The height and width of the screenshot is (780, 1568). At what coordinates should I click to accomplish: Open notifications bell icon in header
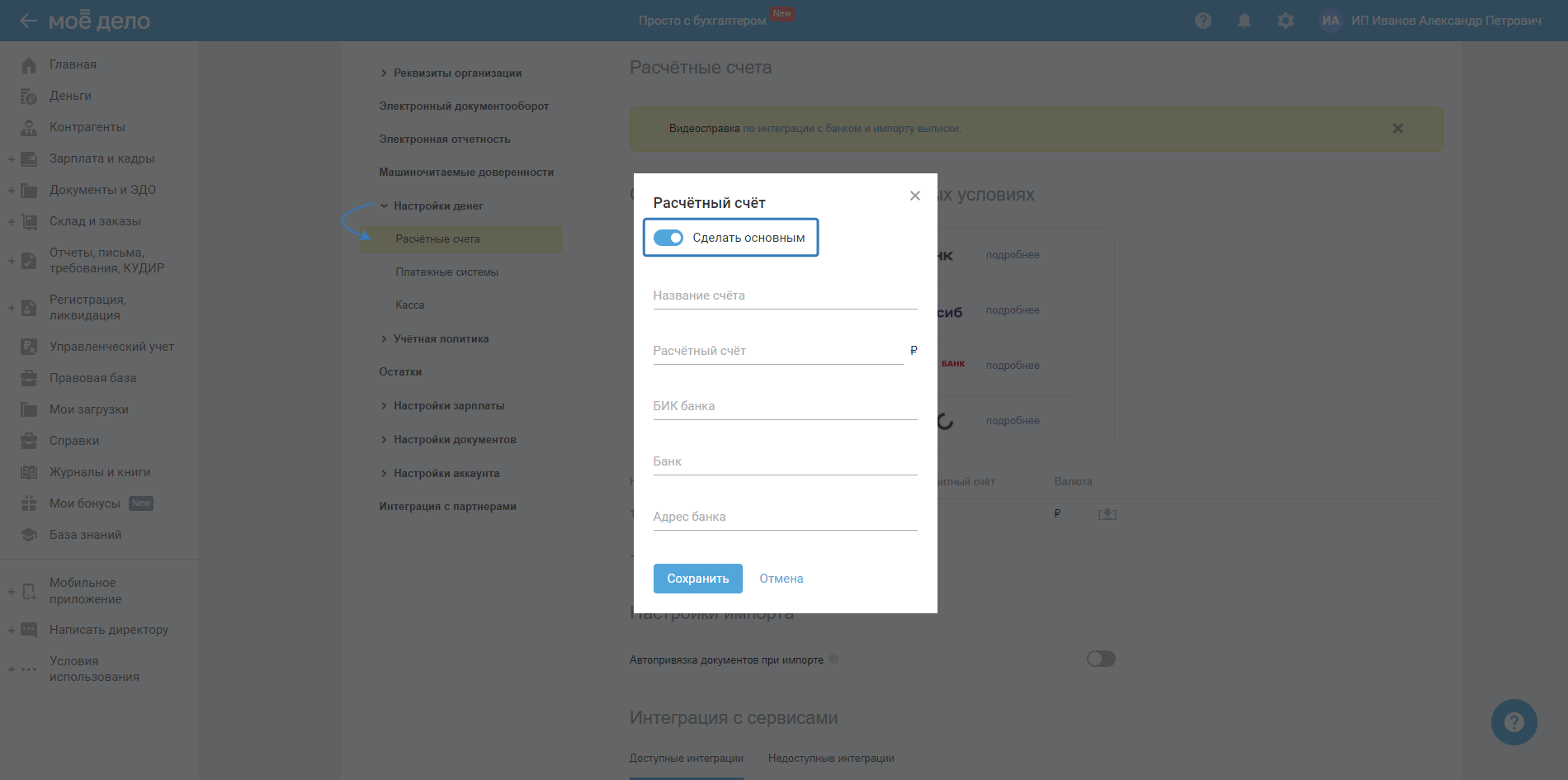(x=1244, y=21)
